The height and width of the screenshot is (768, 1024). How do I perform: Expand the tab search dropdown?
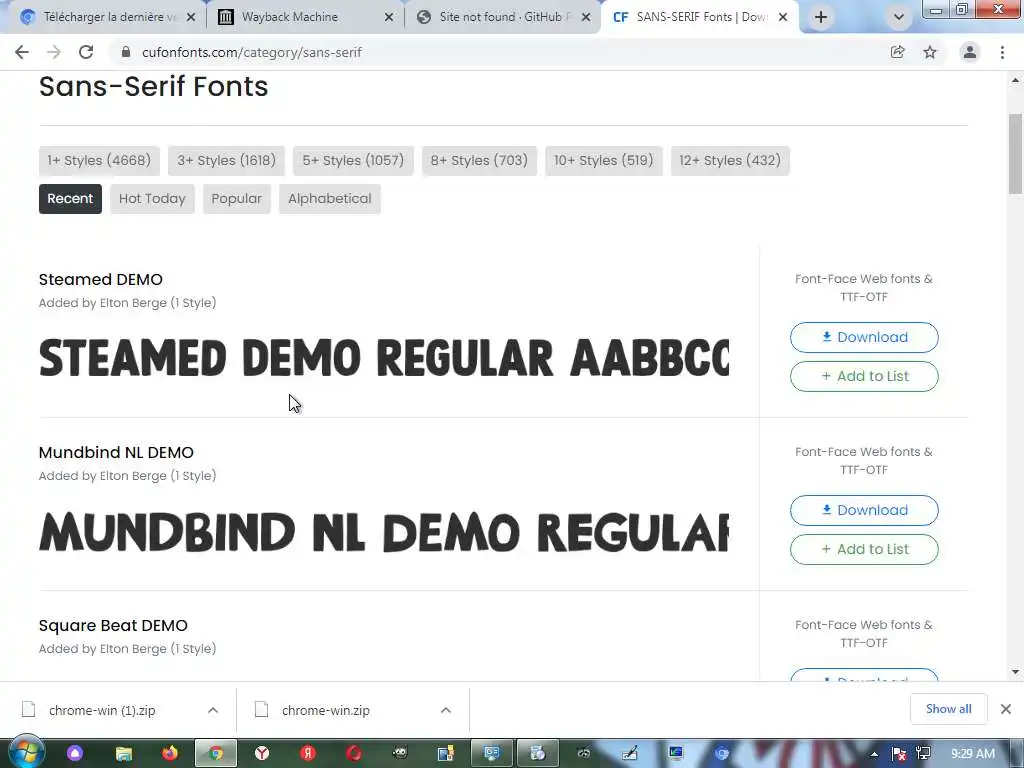[899, 17]
